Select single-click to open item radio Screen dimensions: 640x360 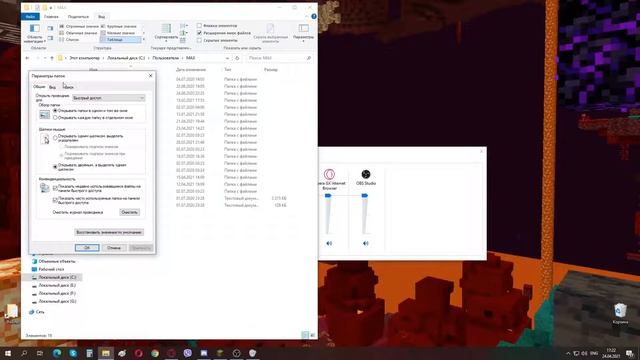pos(55,138)
